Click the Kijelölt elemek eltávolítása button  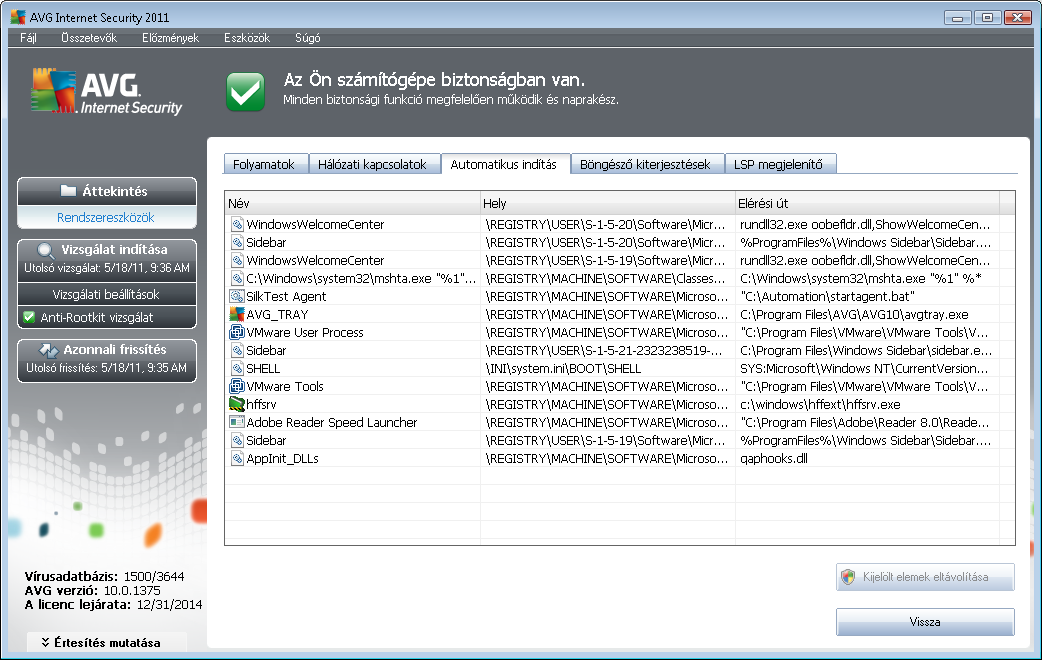coord(925,577)
